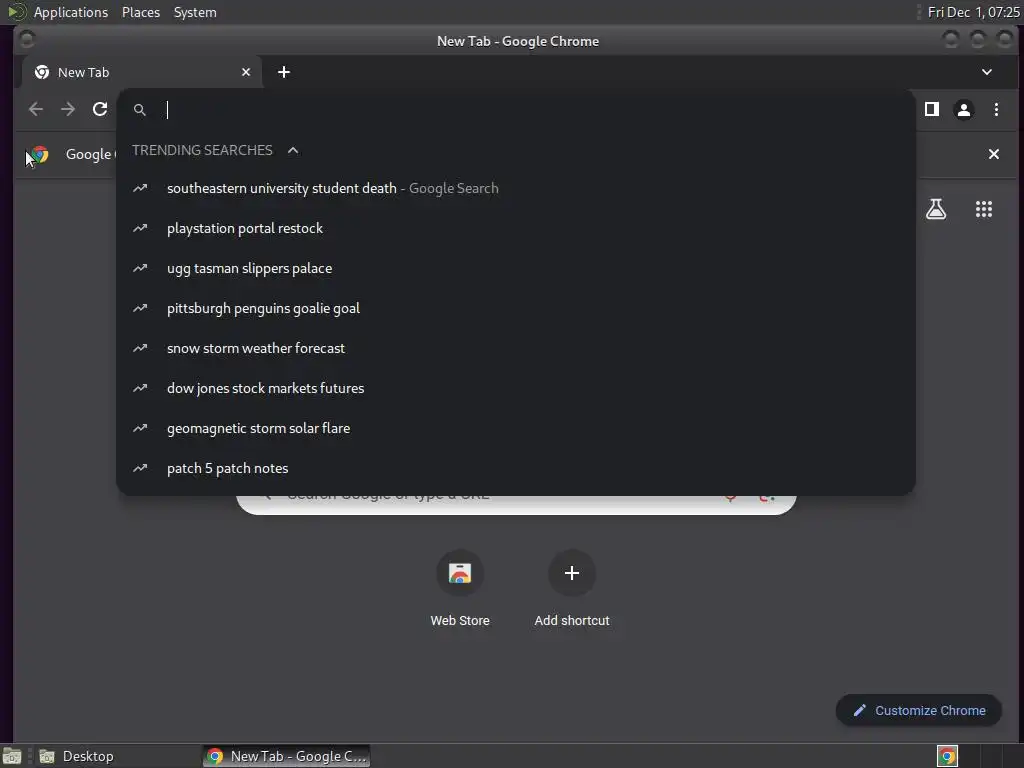The height and width of the screenshot is (768, 1024).
Task: Open the Google apps grid
Action: click(984, 209)
